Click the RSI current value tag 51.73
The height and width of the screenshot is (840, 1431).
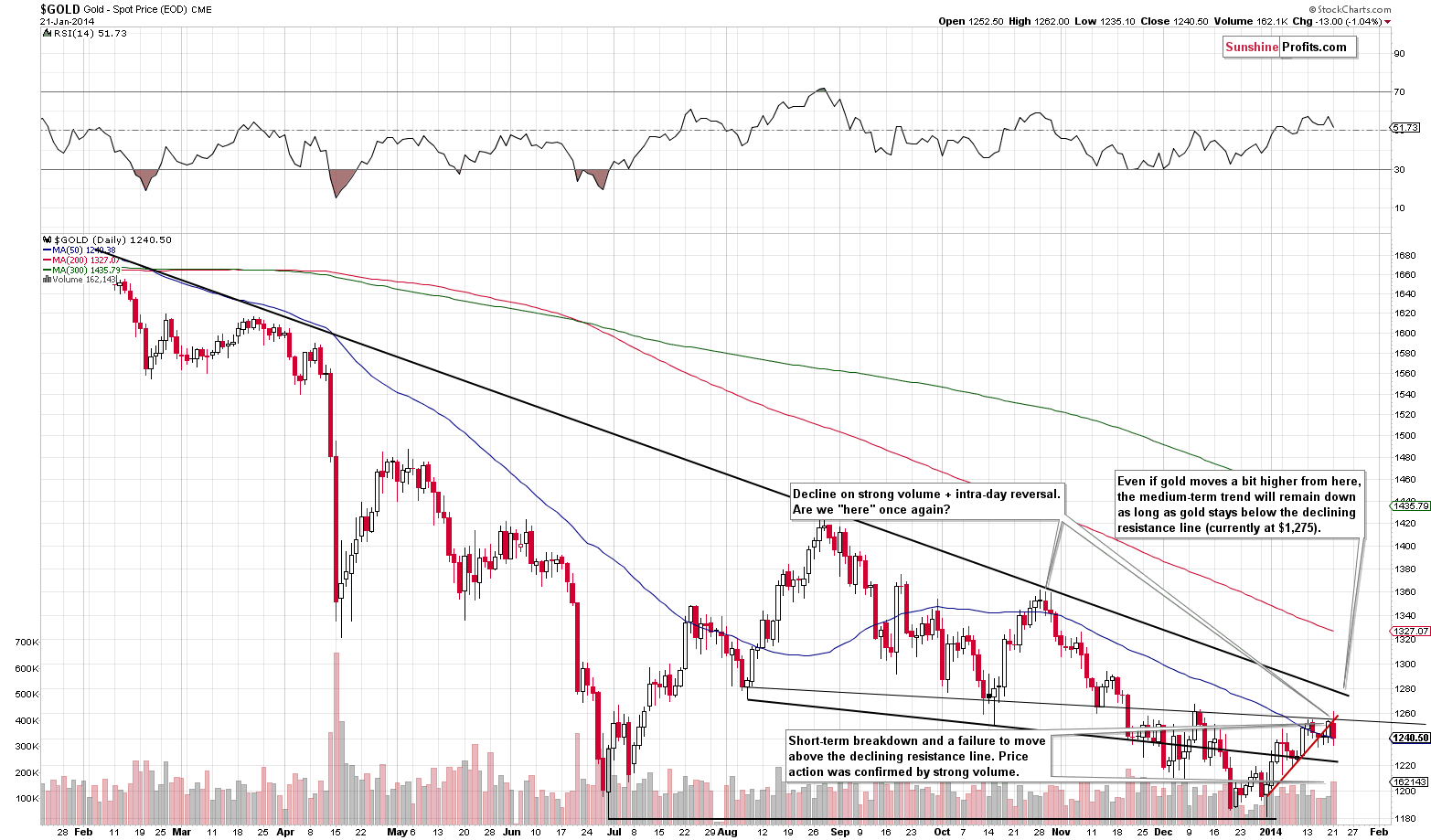coord(1405,128)
